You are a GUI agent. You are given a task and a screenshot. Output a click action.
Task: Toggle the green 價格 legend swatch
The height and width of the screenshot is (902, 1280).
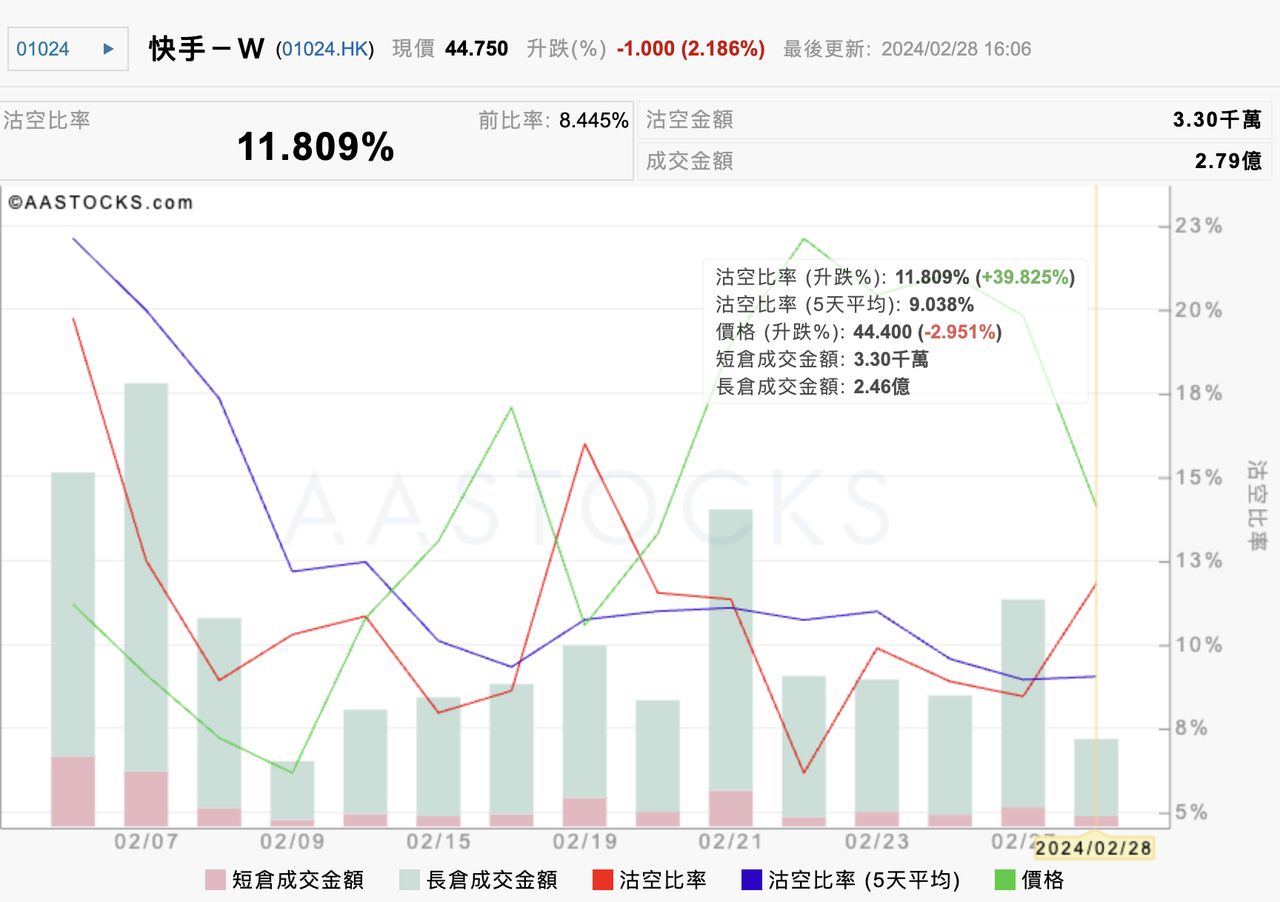click(1005, 880)
